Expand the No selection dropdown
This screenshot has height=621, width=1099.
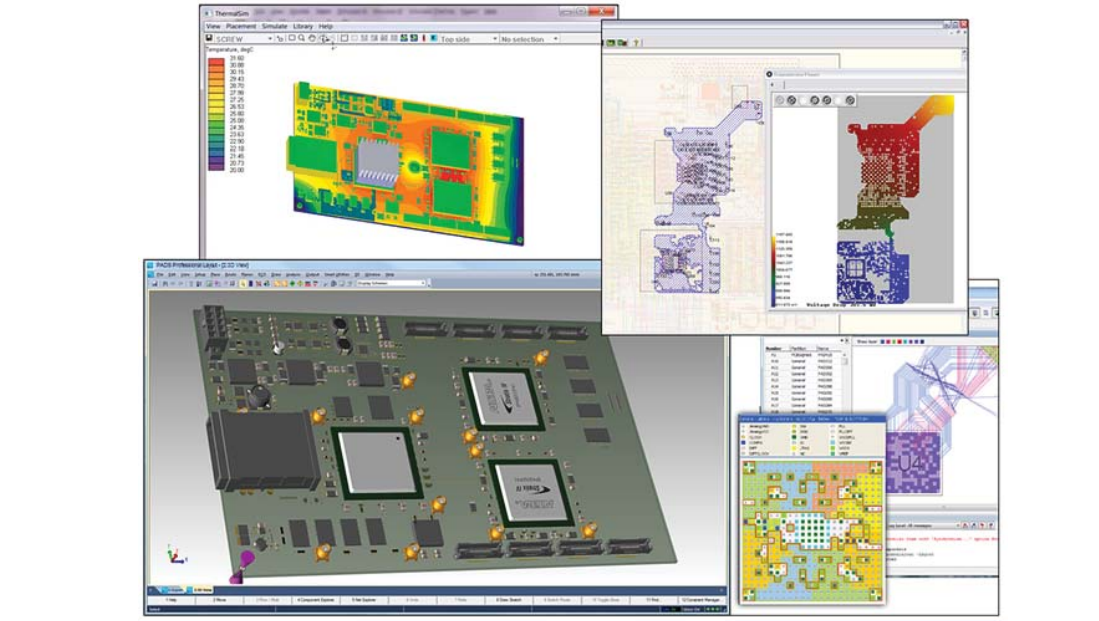coord(555,39)
